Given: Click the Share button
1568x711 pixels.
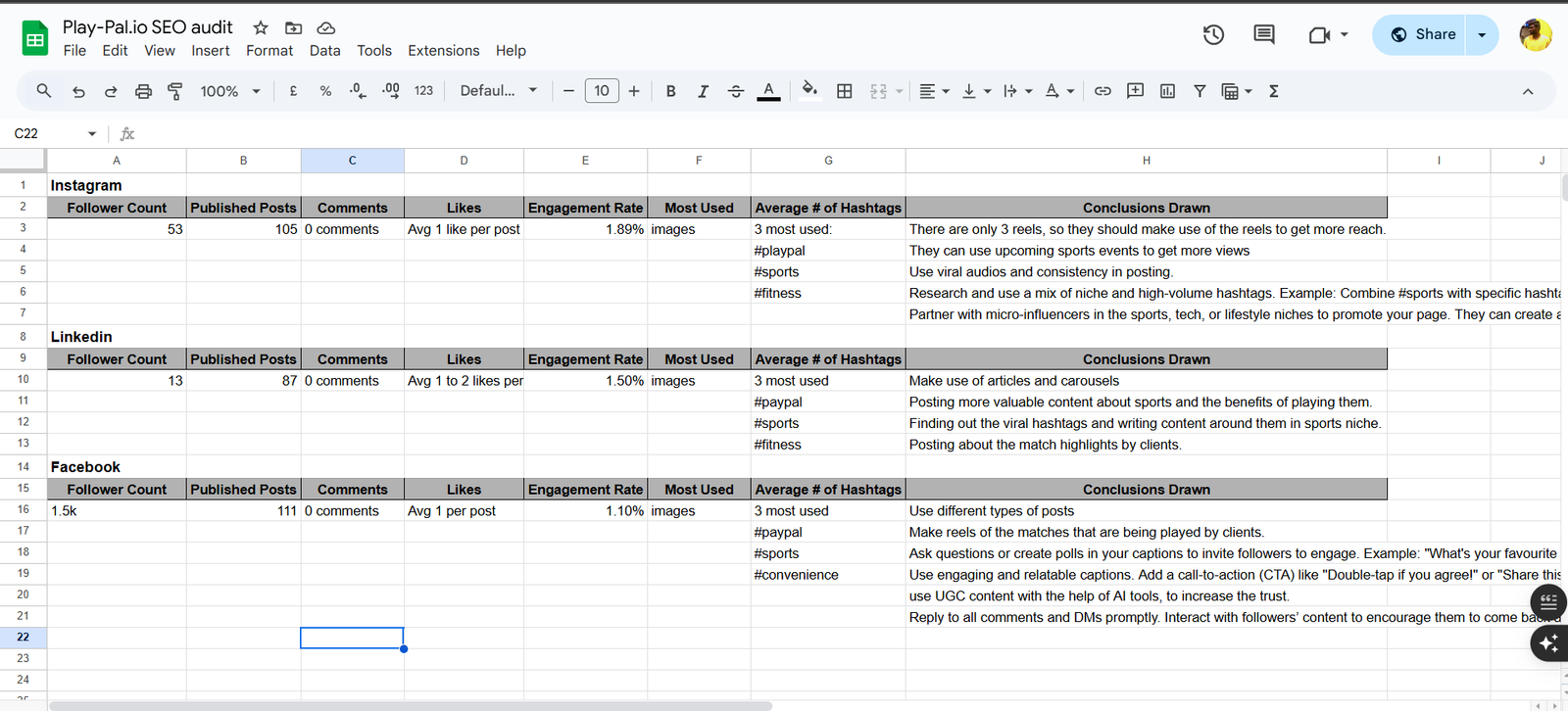Looking at the screenshot, I should [x=1420, y=34].
